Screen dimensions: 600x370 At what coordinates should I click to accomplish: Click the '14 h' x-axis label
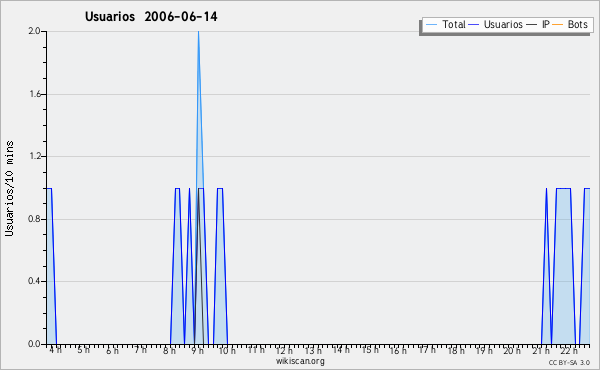click(341, 350)
